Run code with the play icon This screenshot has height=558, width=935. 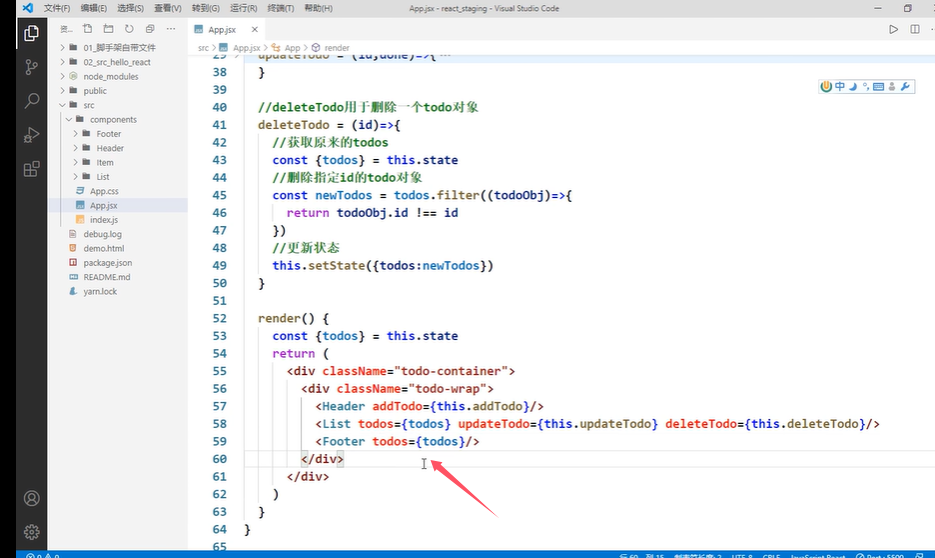click(893, 29)
